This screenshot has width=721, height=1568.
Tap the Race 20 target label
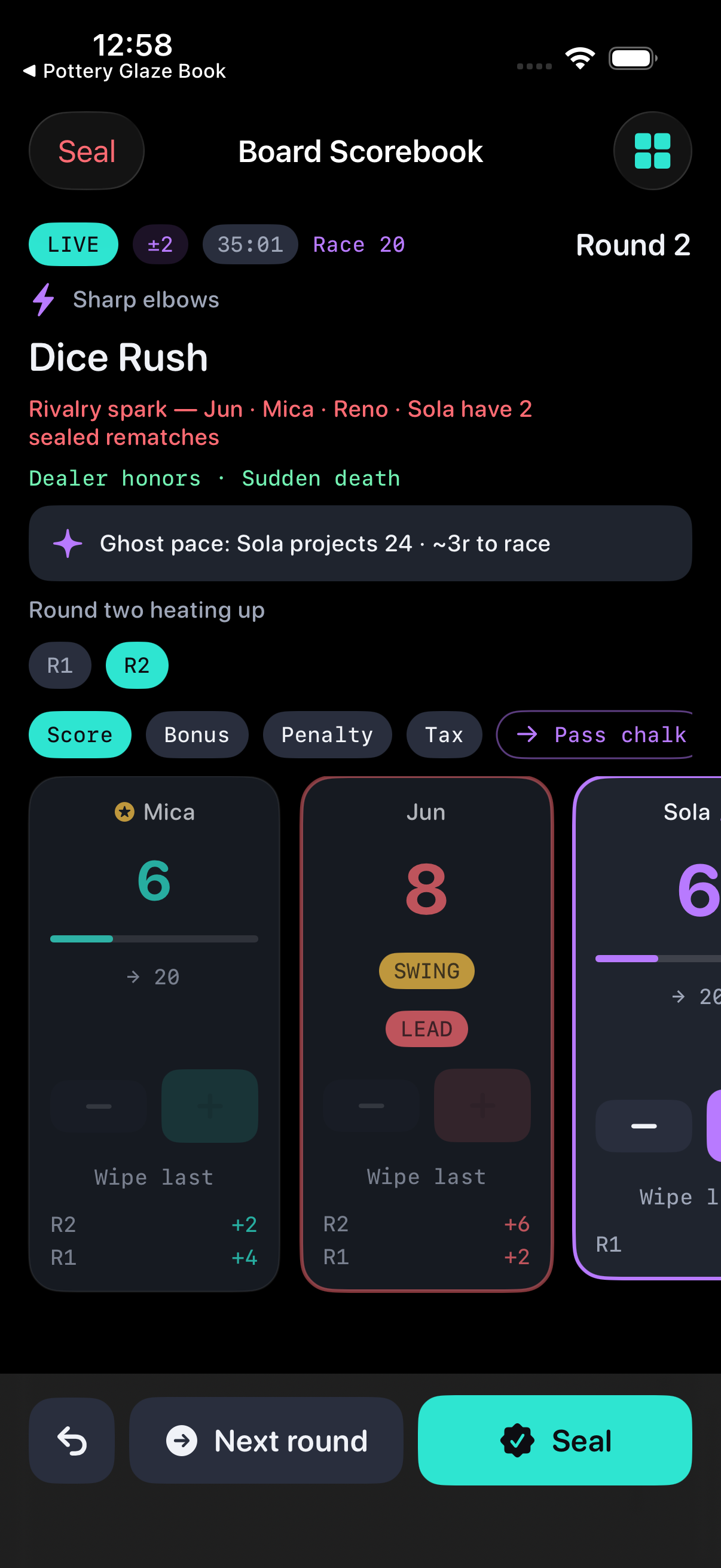(x=359, y=245)
